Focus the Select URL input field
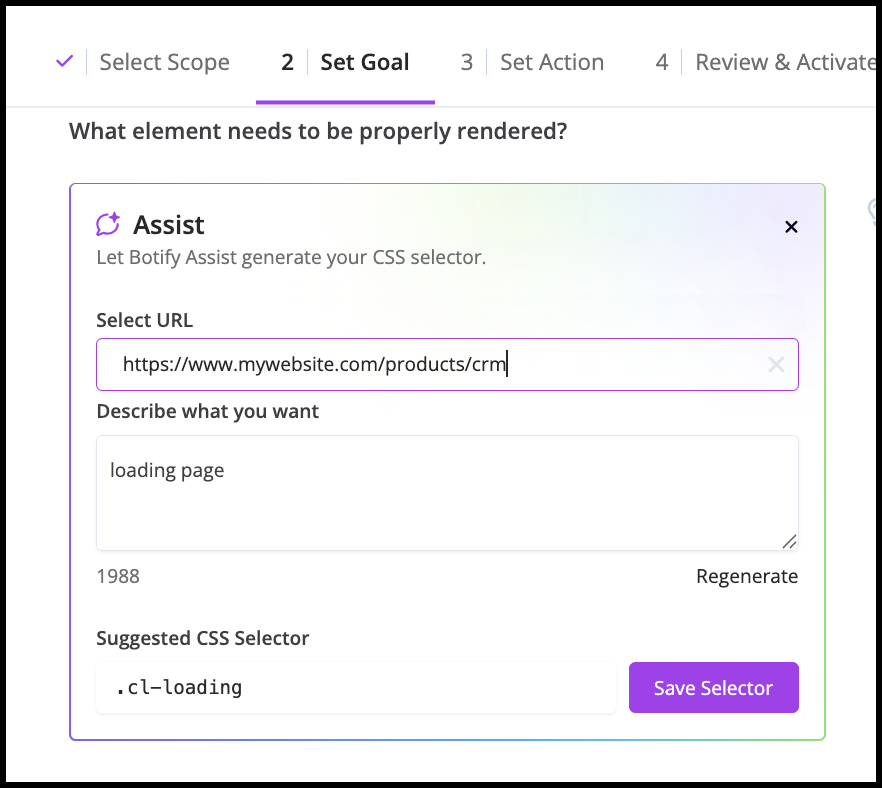Screen dimensions: 882x788 tap(447, 364)
